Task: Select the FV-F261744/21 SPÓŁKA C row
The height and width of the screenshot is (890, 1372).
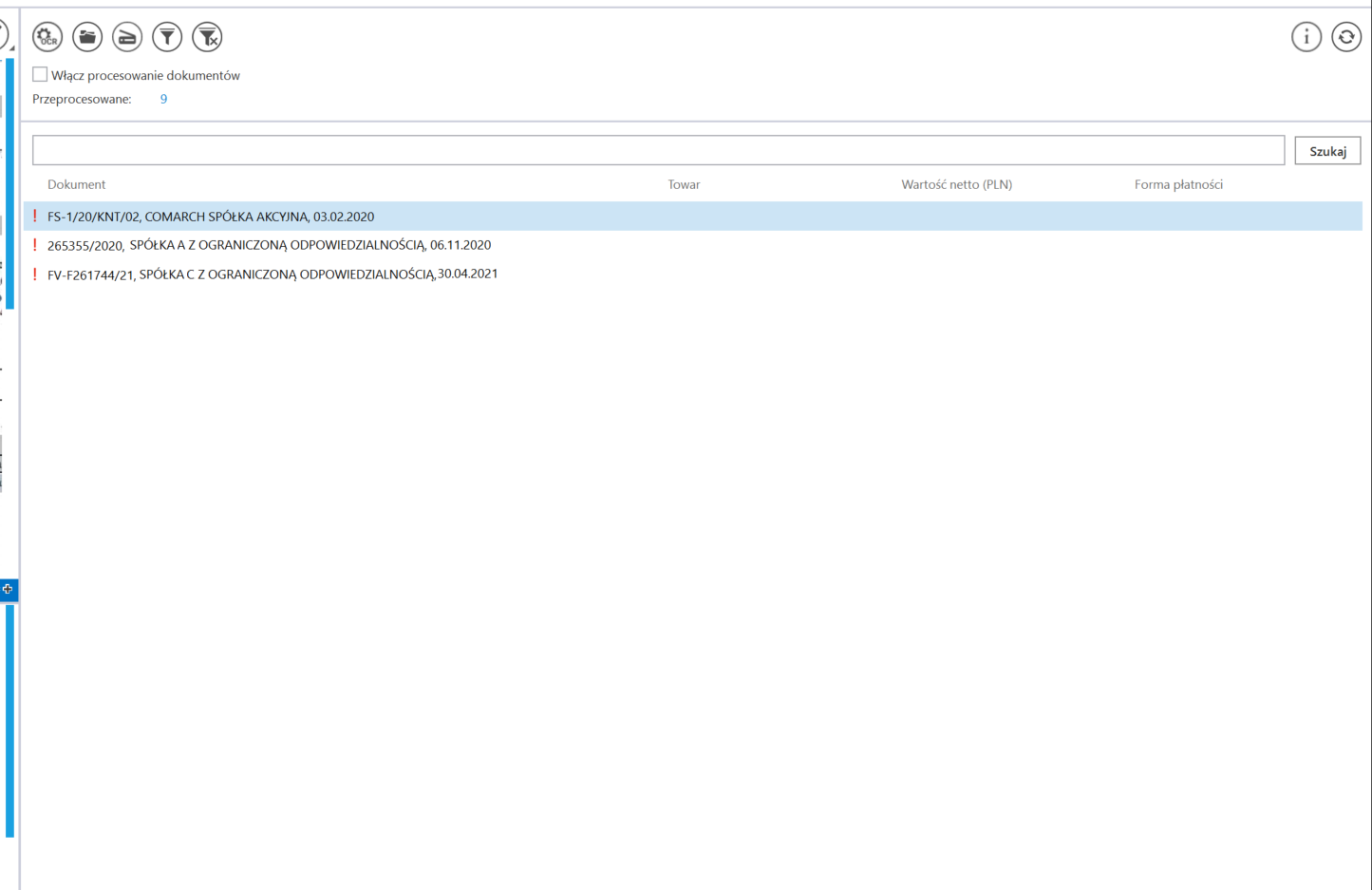Action: [273, 275]
